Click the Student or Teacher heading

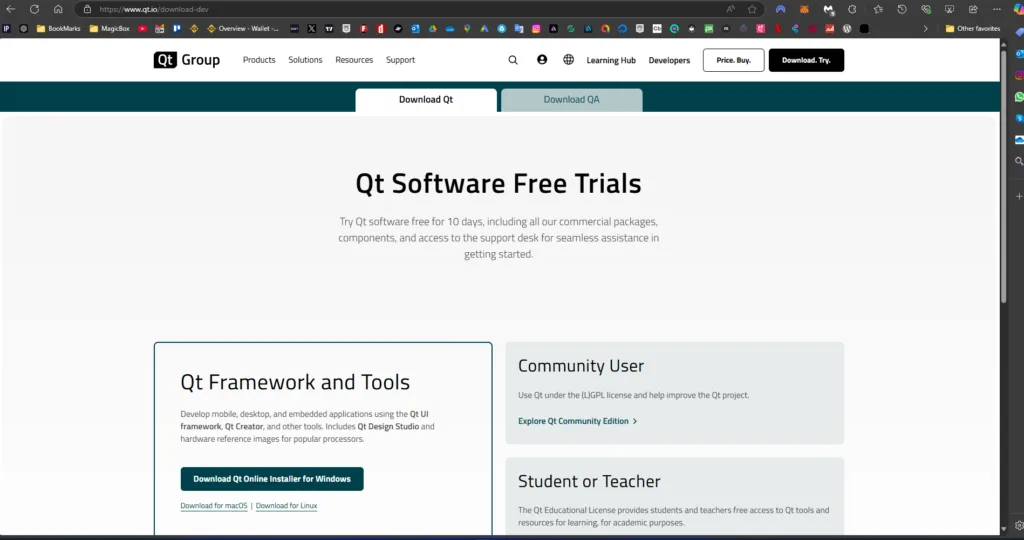589,481
